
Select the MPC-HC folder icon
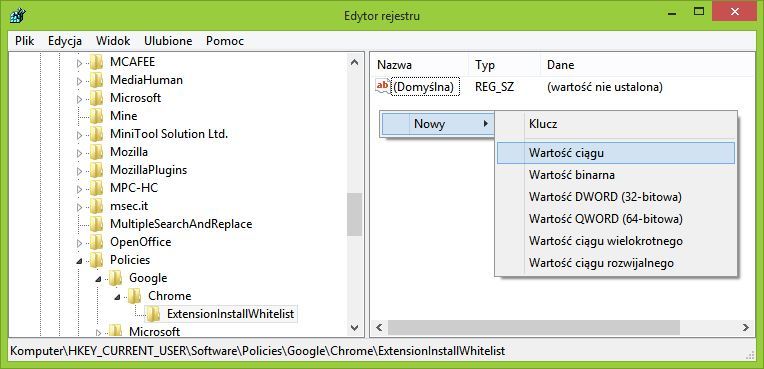click(96, 188)
